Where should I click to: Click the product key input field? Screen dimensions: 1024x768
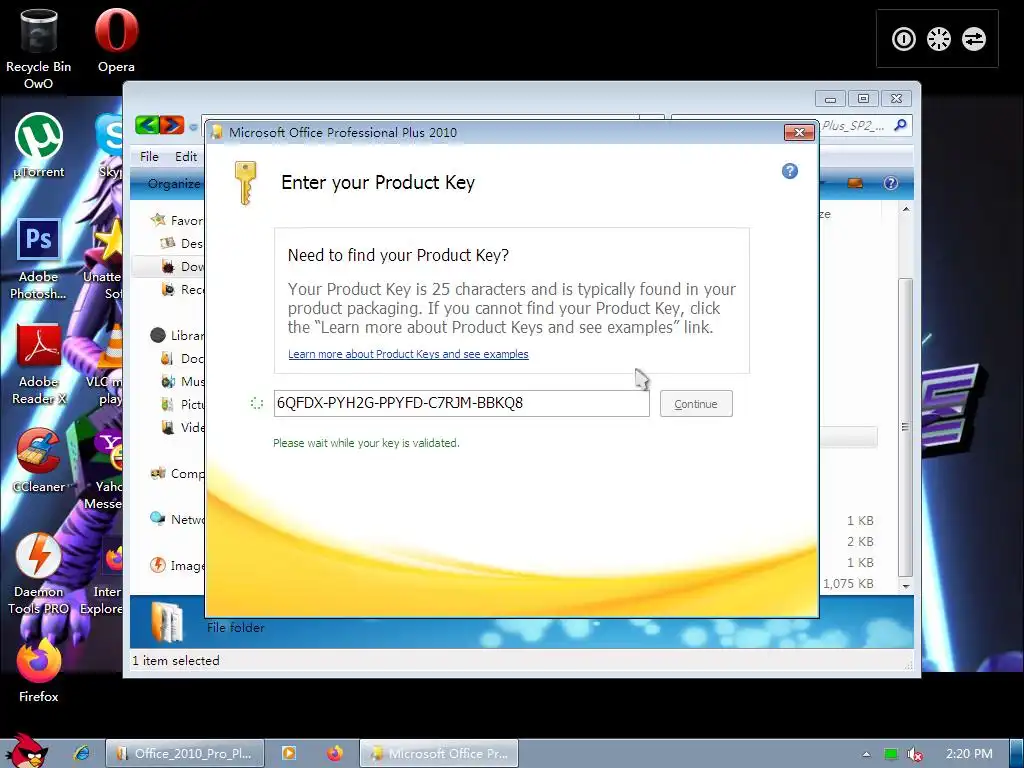(462, 403)
